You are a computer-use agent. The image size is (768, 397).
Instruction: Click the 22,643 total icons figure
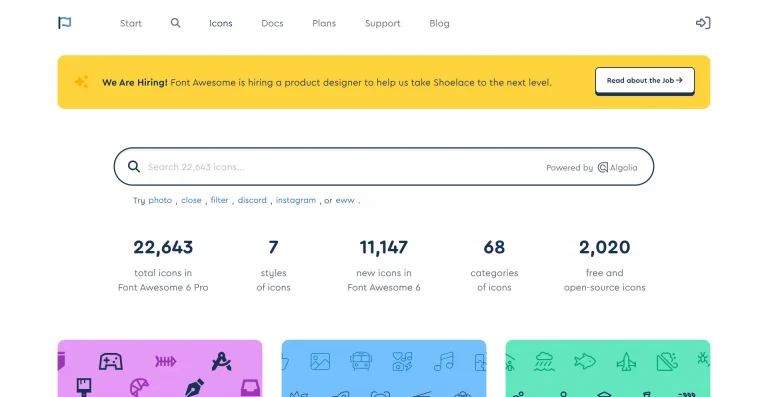[x=163, y=247]
